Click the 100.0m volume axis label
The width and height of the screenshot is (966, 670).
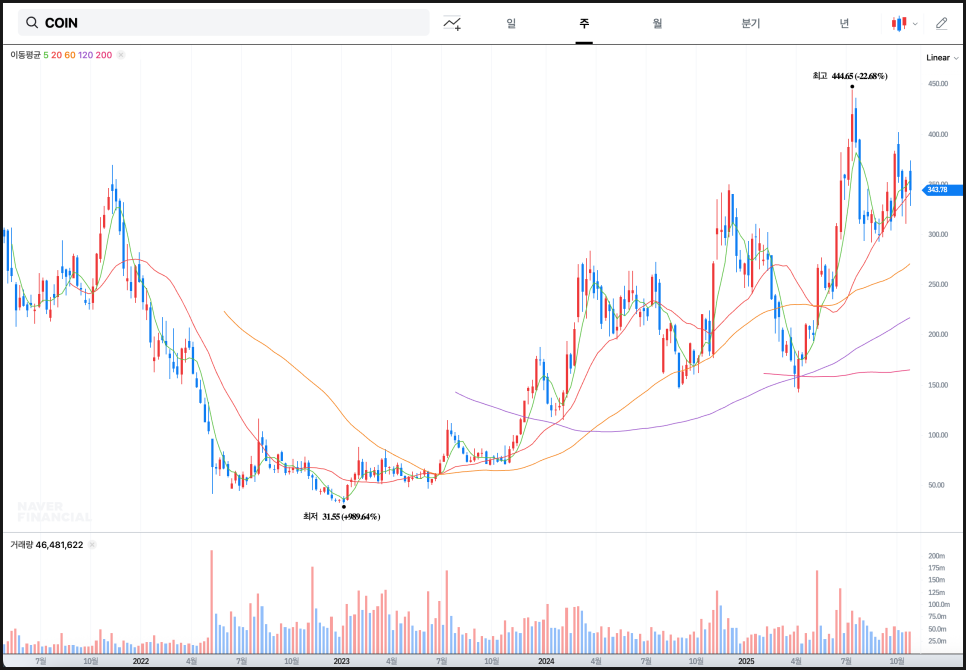[x=938, y=605]
